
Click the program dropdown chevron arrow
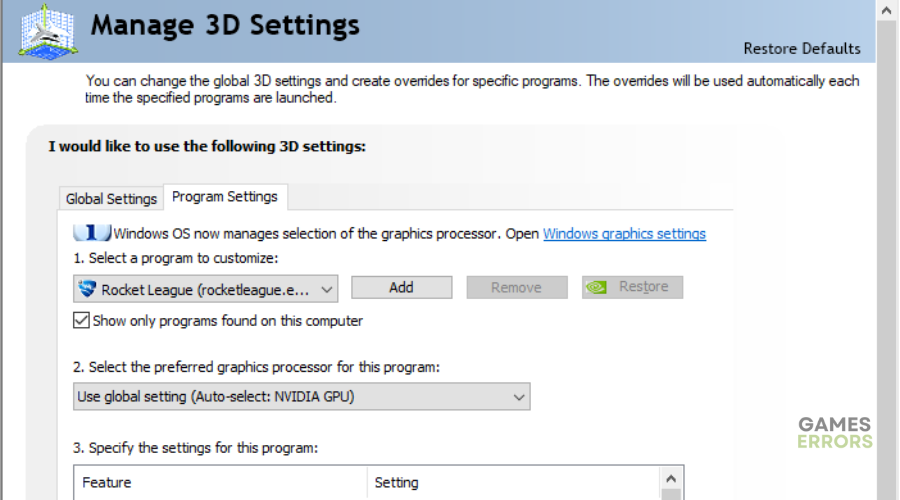pos(327,289)
